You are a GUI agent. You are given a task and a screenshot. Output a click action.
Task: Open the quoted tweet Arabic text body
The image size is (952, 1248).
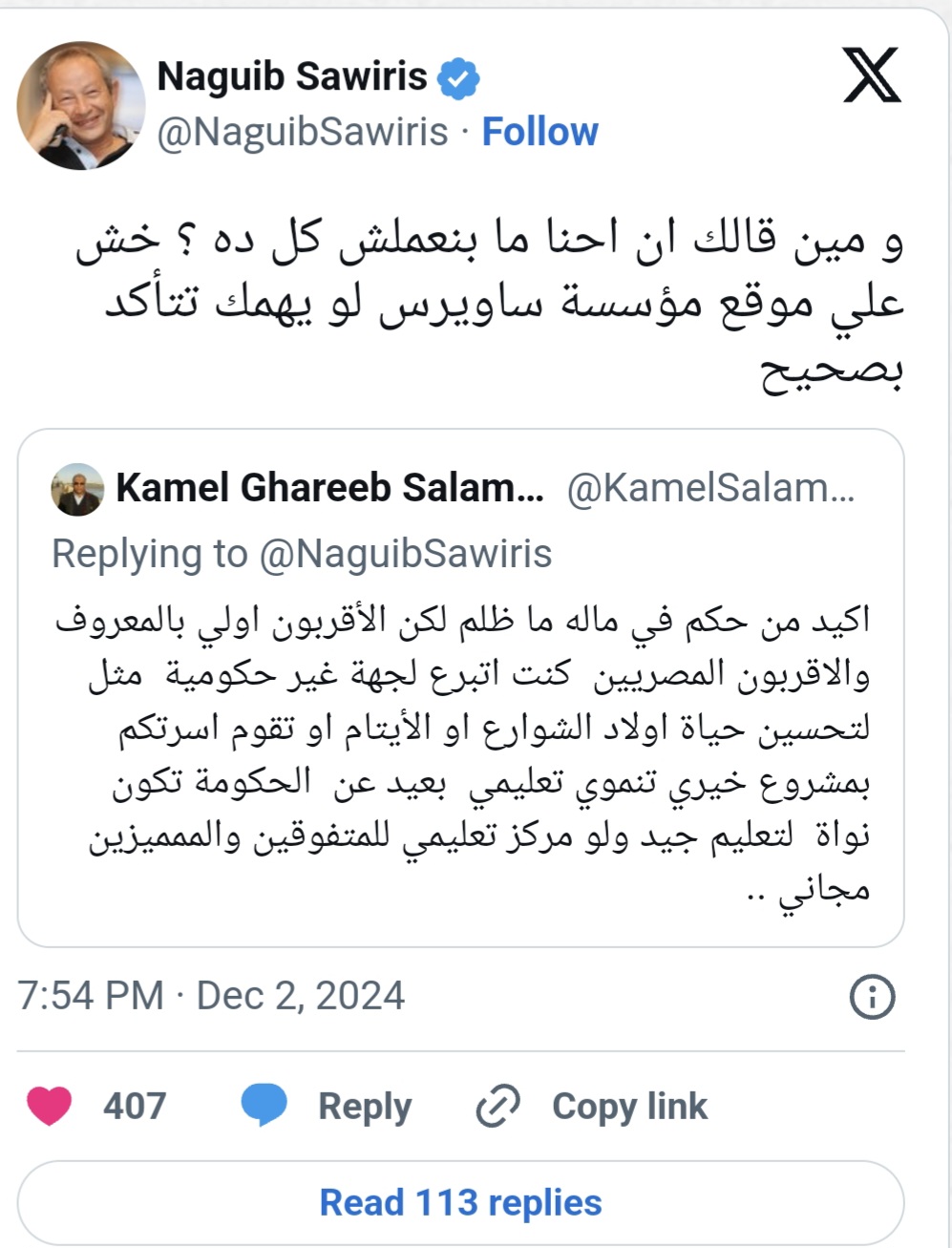(477, 754)
